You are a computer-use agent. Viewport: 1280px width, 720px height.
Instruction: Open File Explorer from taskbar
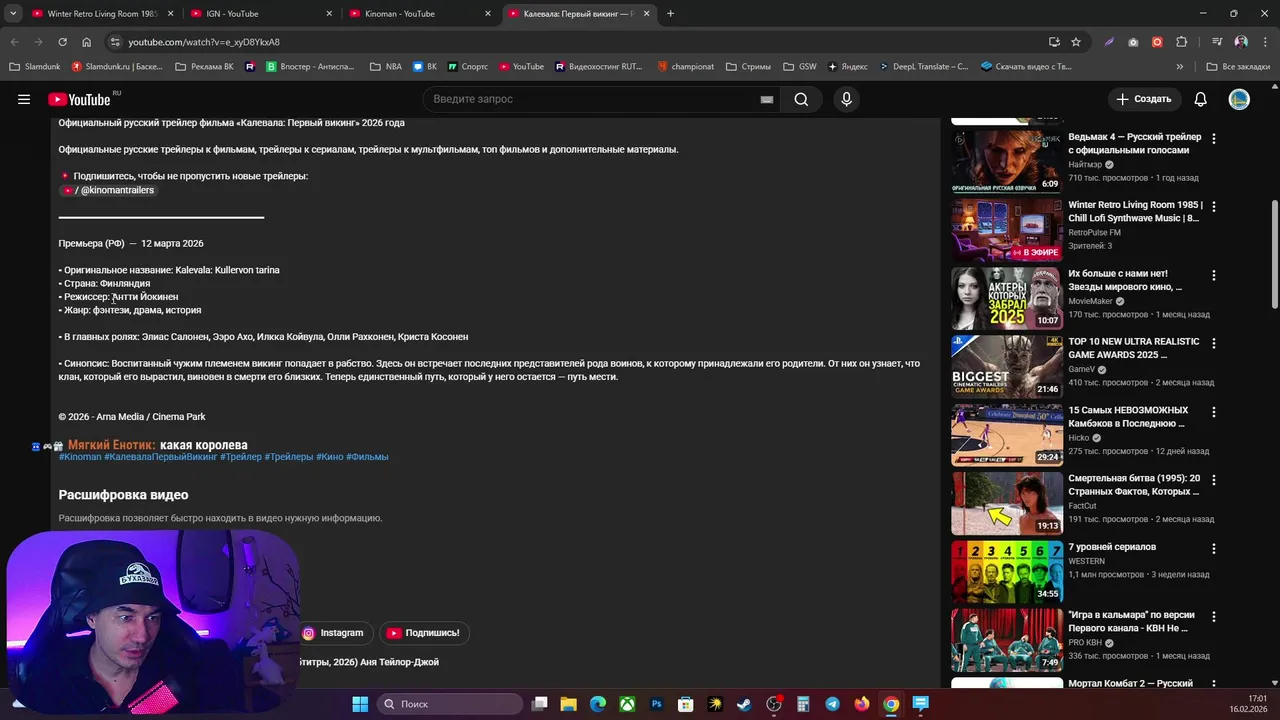point(568,704)
